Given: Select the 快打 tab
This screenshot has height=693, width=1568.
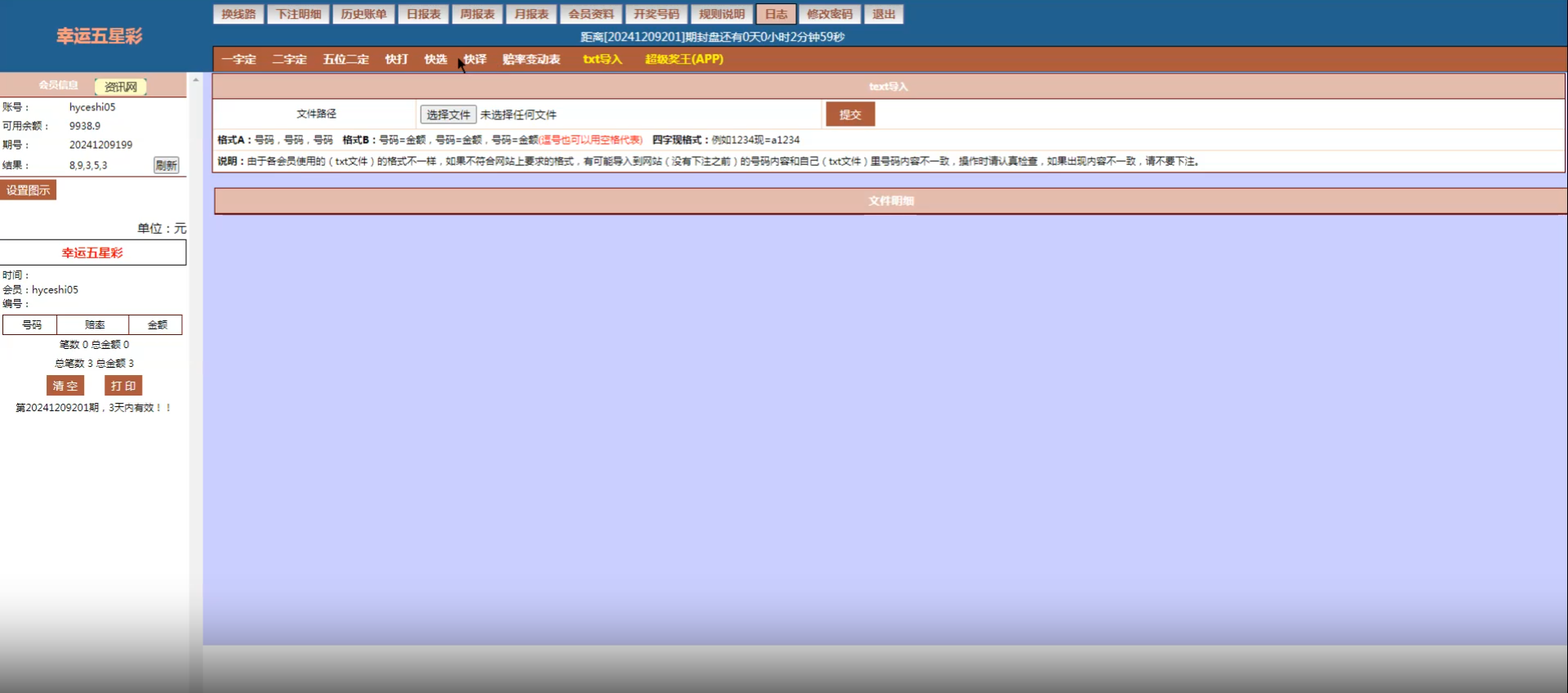Looking at the screenshot, I should coord(396,59).
